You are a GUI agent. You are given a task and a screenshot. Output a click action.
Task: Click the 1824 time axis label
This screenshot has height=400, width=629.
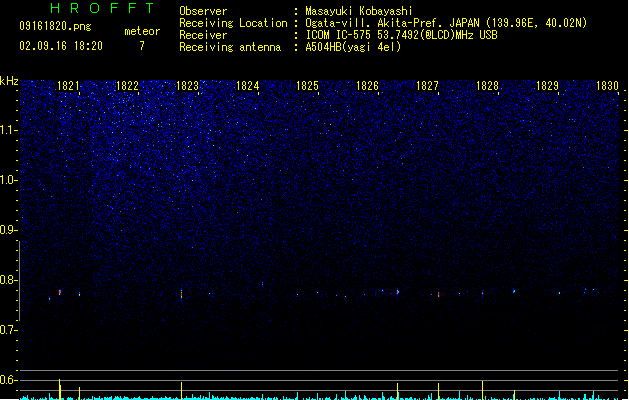coord(248,86)
